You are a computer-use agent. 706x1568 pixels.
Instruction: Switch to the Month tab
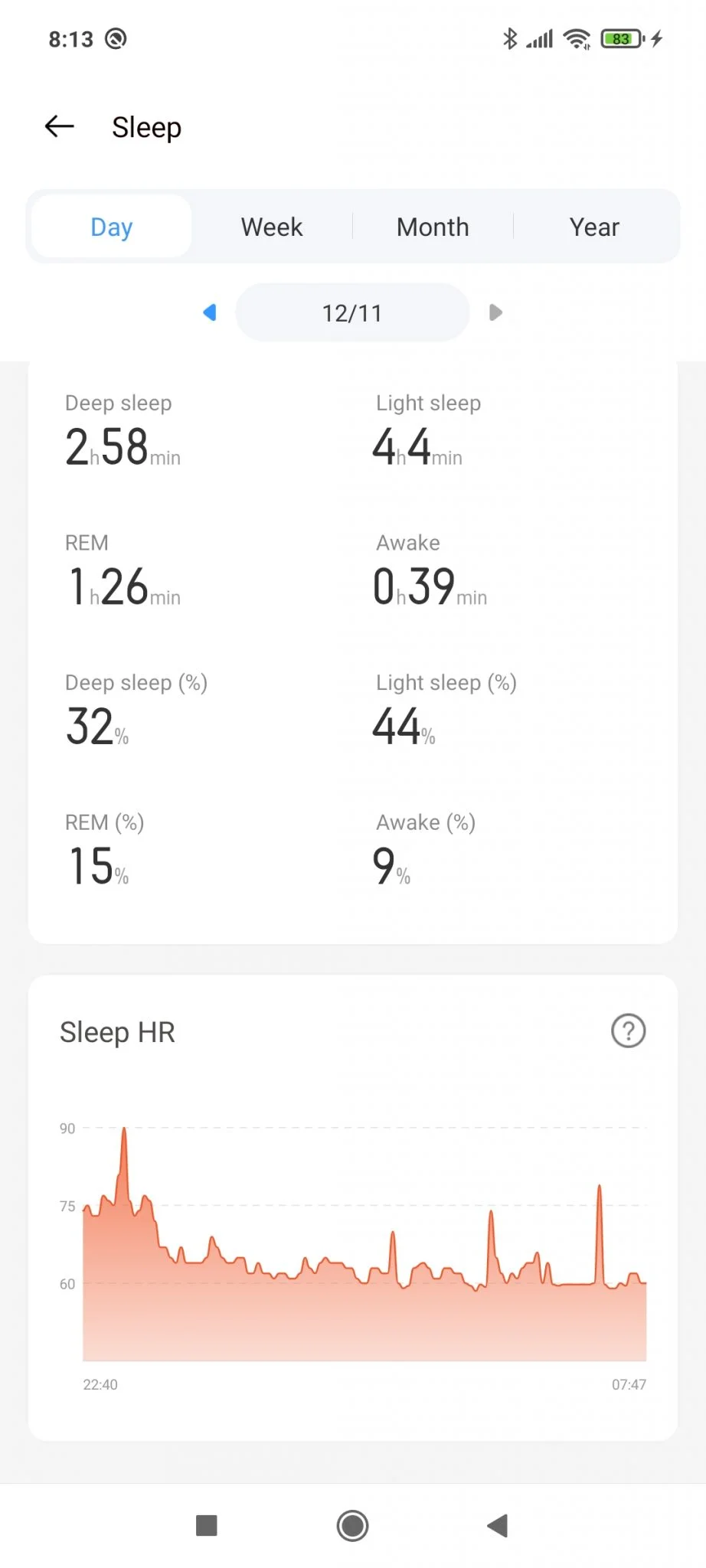(x=433, y=227)
